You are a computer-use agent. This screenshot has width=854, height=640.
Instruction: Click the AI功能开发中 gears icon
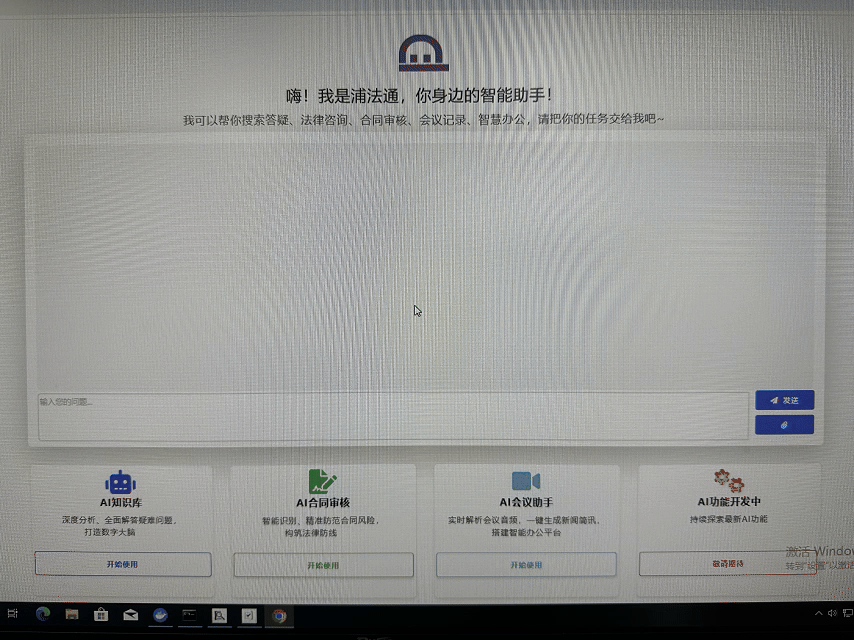(729, 481)
